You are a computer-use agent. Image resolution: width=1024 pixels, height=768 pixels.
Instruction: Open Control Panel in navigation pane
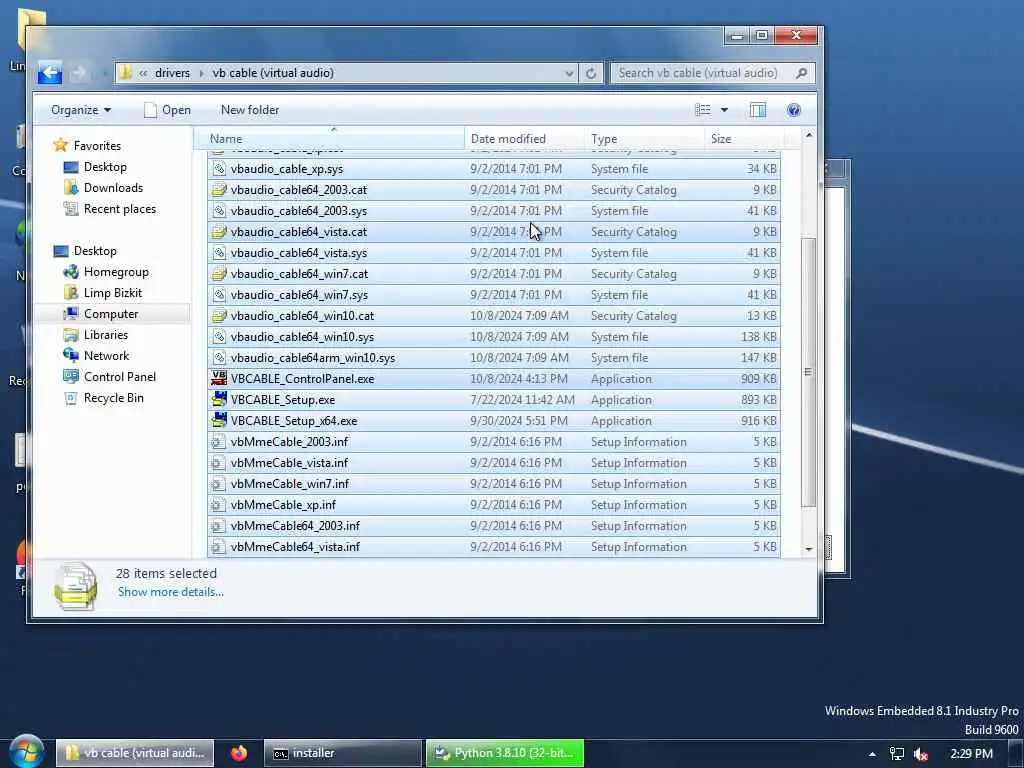(120, 377)
